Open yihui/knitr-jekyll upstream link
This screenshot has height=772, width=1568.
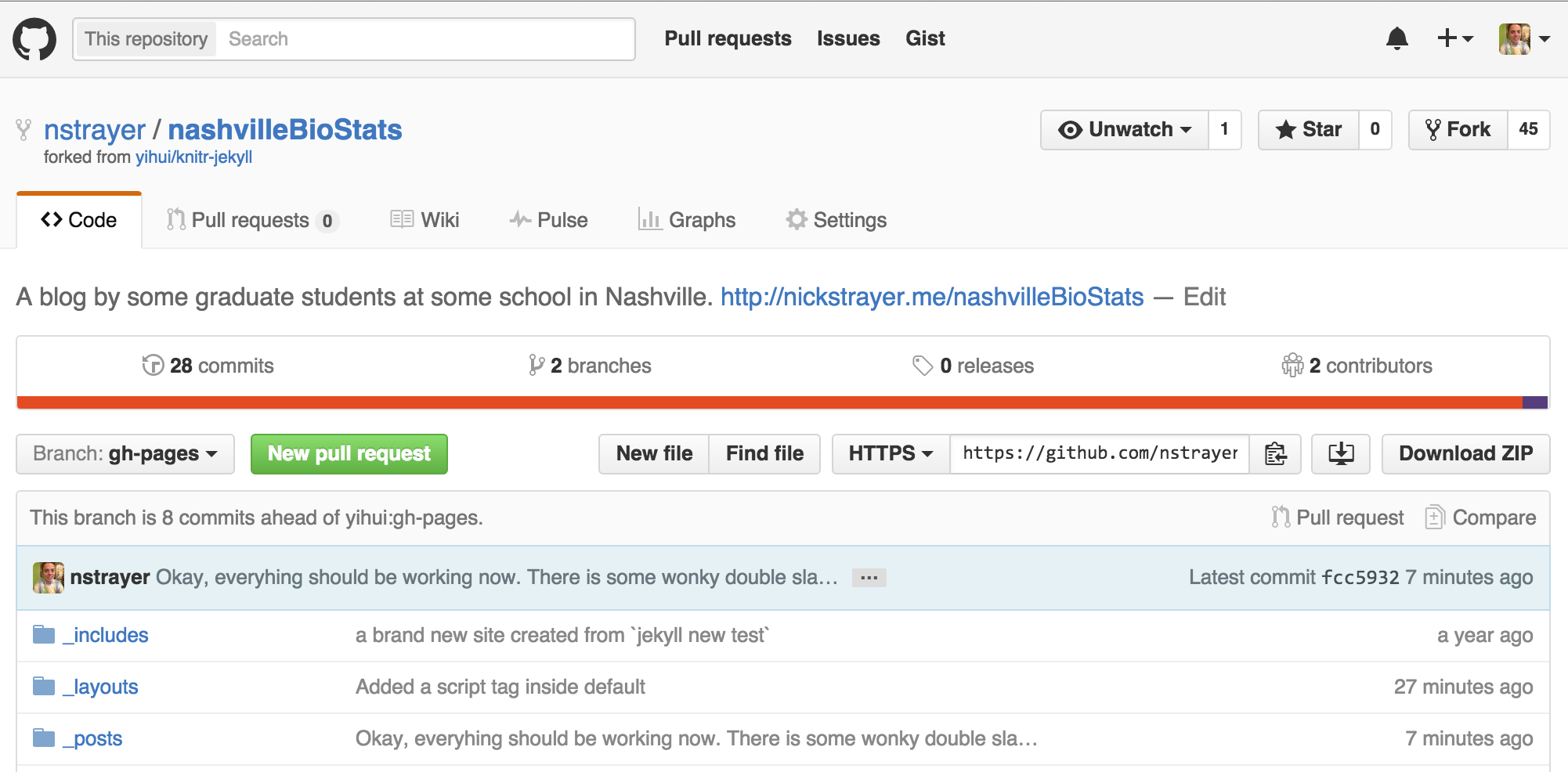pyautogui.click(x=194, y=157)
